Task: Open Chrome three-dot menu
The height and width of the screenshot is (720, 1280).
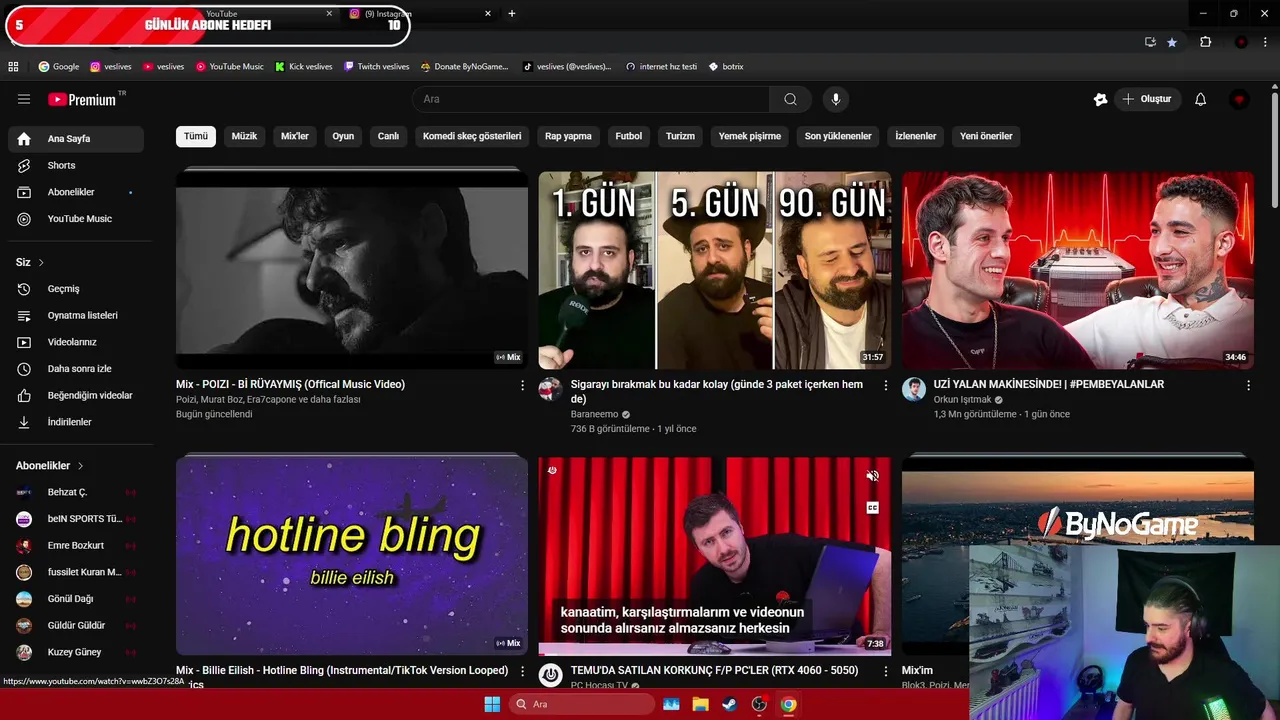Action: pos(1265,42)
